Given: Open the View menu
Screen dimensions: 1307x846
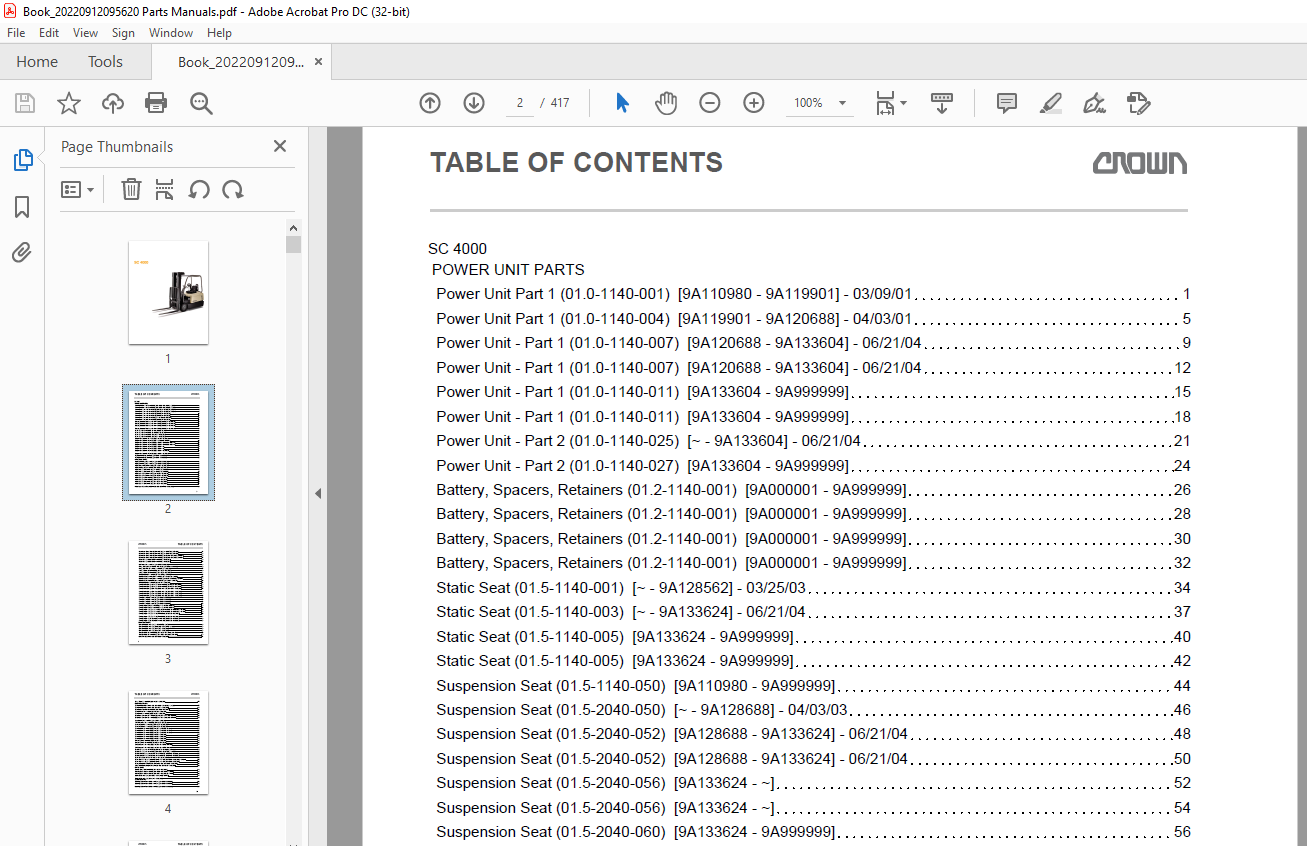Looking at the screenshot, I should pos(86,33).
